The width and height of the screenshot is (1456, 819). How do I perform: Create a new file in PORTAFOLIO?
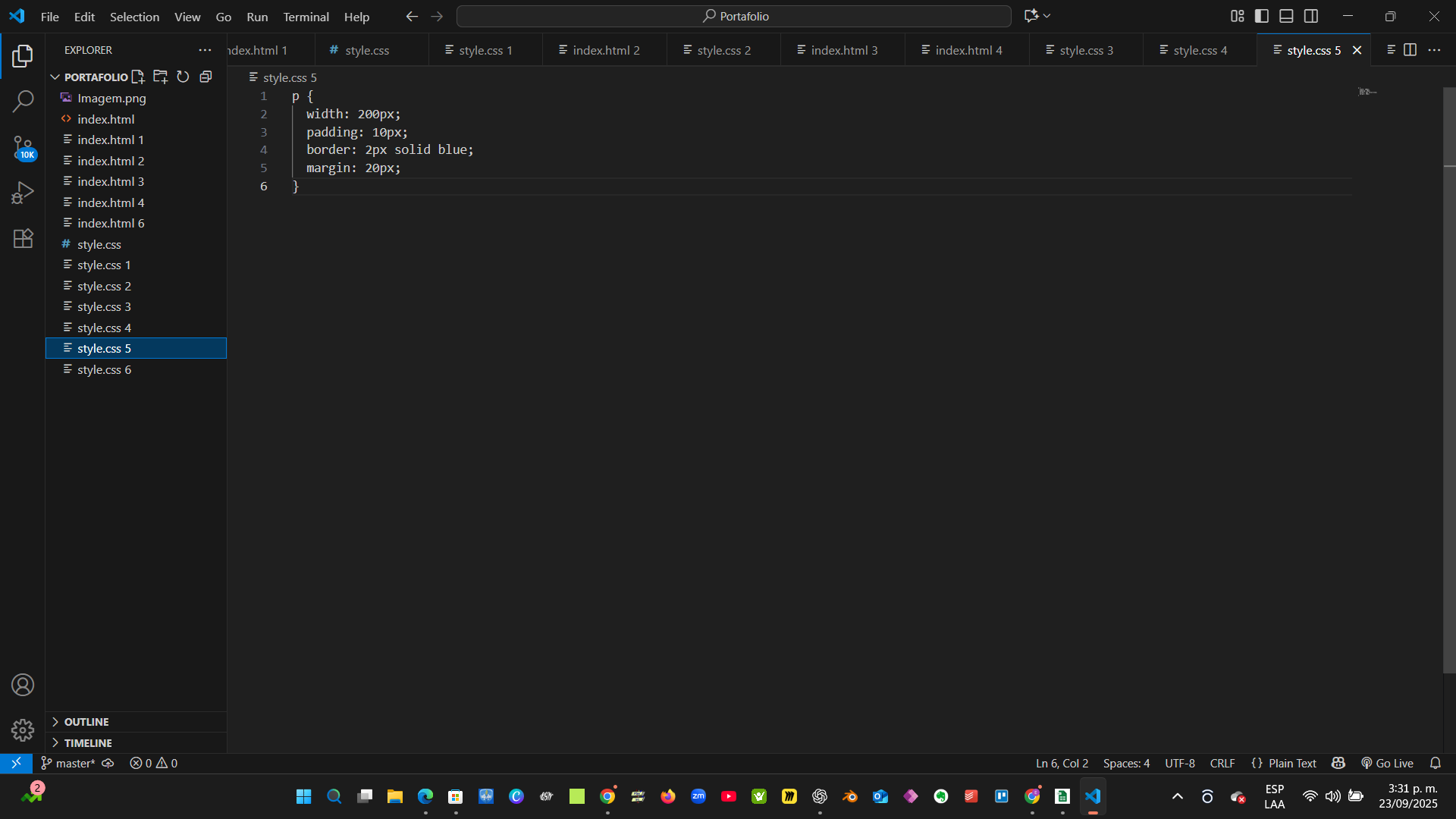point(138,77)
